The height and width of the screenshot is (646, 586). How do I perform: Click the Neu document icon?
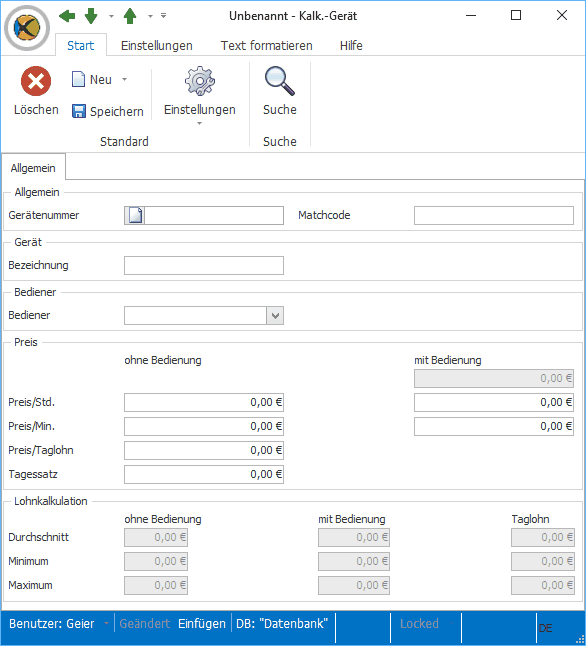(x=78, y=79)
